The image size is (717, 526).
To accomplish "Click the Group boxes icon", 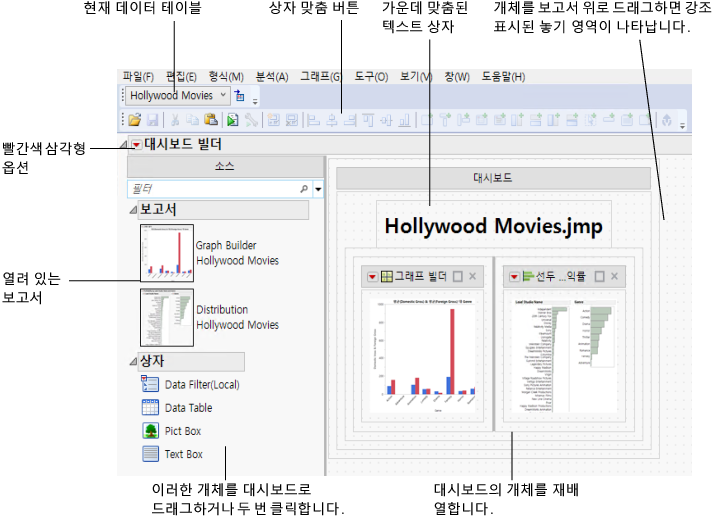I will 273,120.
